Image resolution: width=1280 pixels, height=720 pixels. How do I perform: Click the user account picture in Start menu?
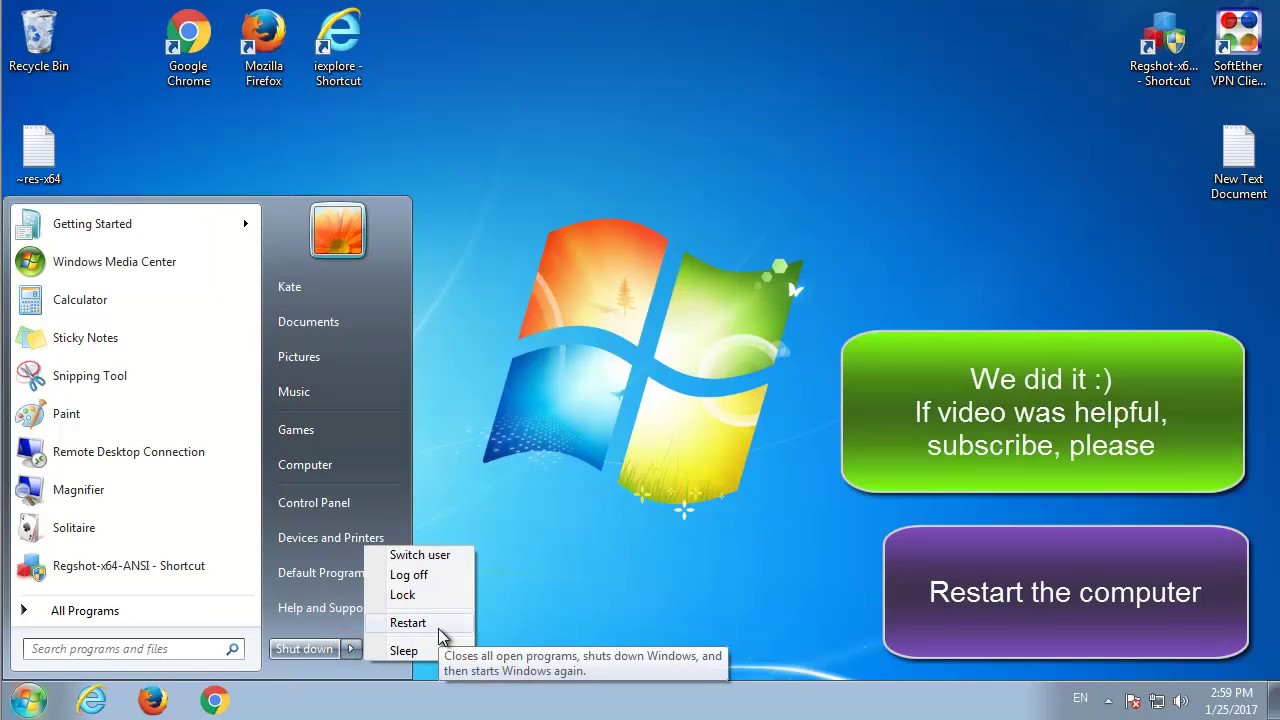click(x=338, y=230)
